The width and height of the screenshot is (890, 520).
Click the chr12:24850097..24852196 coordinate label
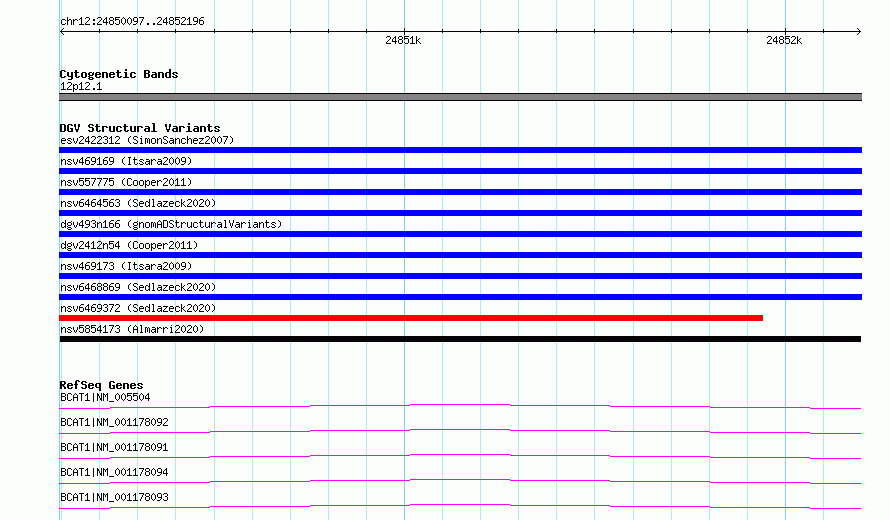click(132, 21)
